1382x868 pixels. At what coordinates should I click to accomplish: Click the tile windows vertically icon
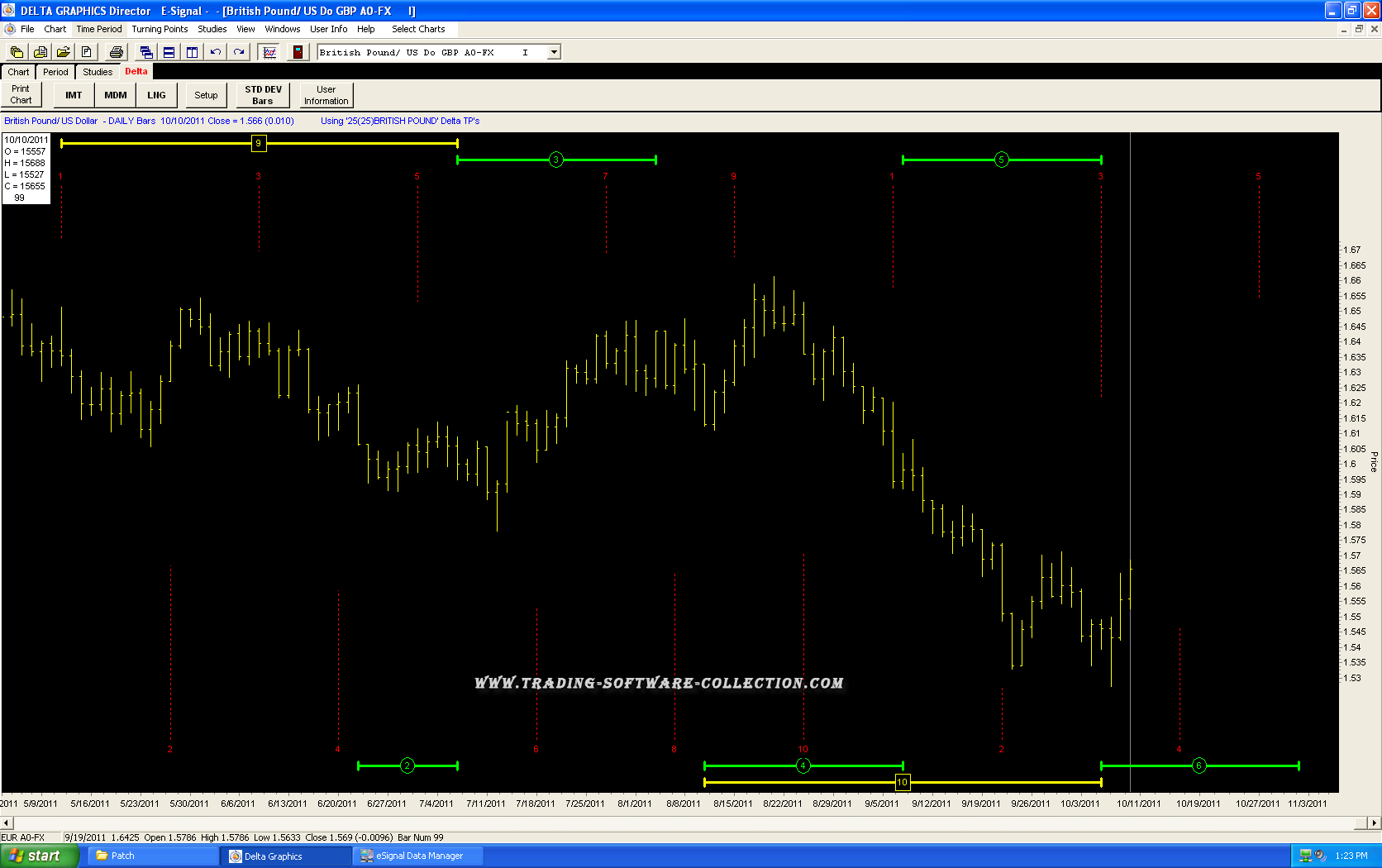[192, 52]
